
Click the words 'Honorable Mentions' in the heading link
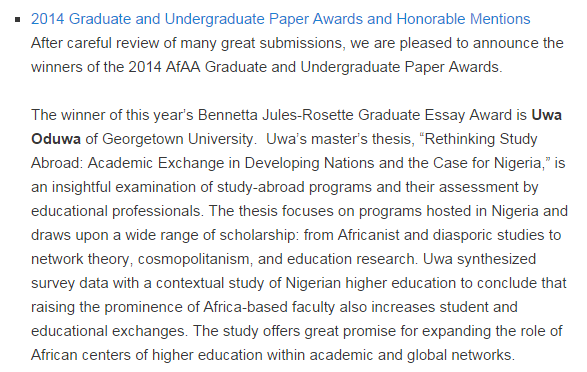click(463, 19)
